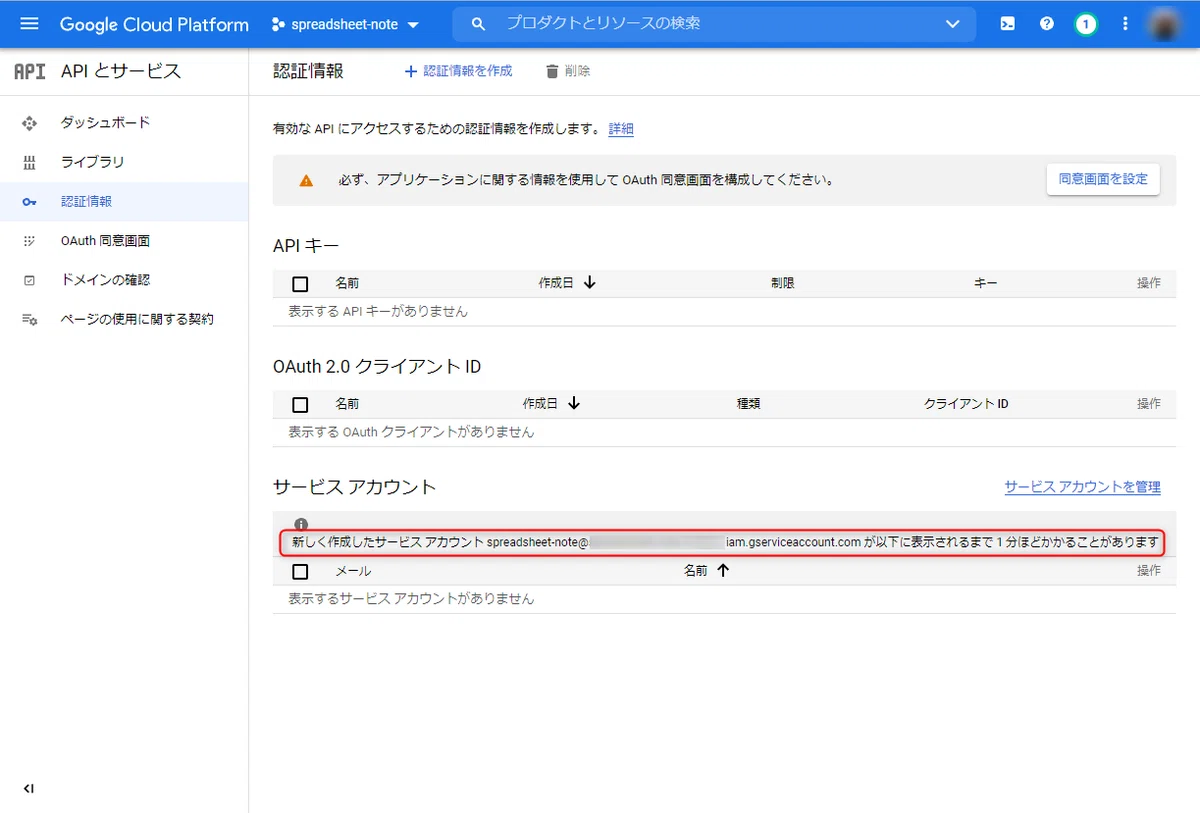1200x813 pixels.
Task: Expand the search bar dropdown chevron
Action: 953,24
